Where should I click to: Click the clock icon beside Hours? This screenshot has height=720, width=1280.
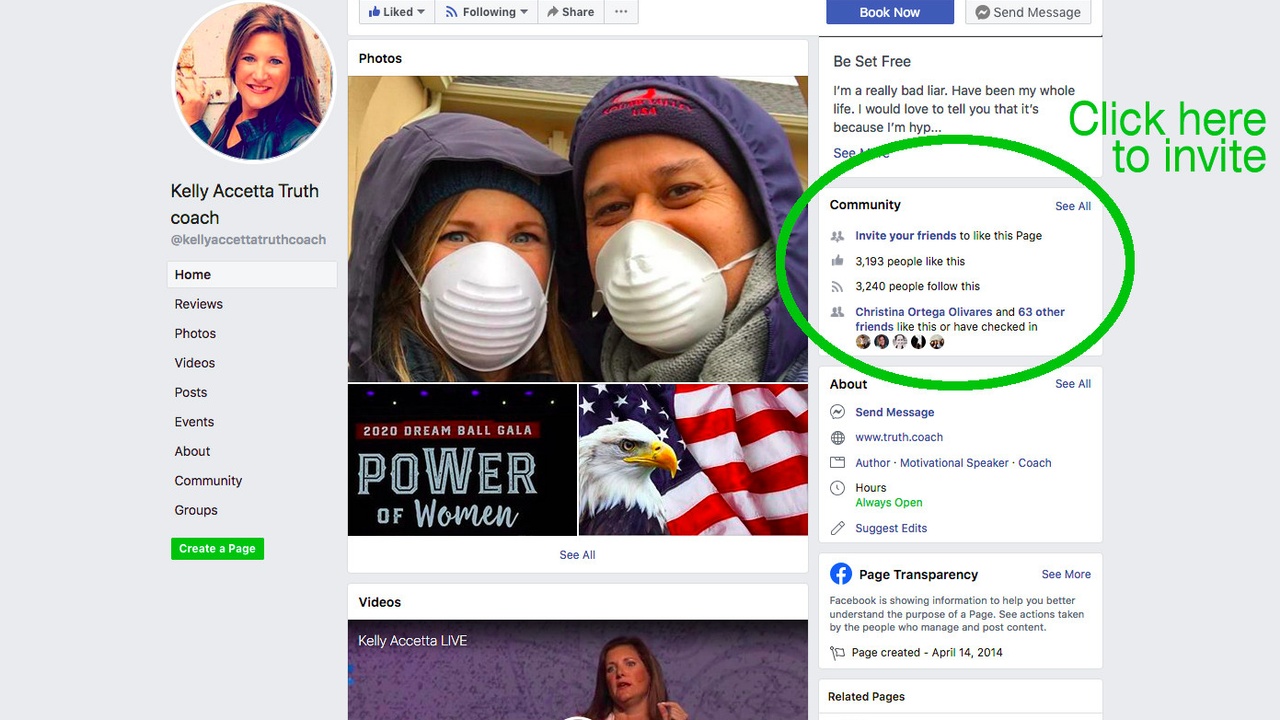pos(838,488)
